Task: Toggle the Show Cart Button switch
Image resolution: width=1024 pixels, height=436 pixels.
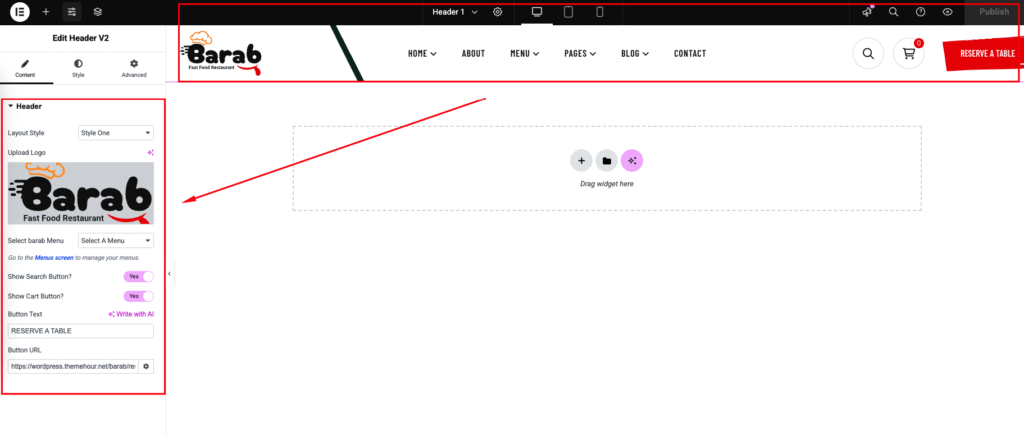Action: pos(138,296)
